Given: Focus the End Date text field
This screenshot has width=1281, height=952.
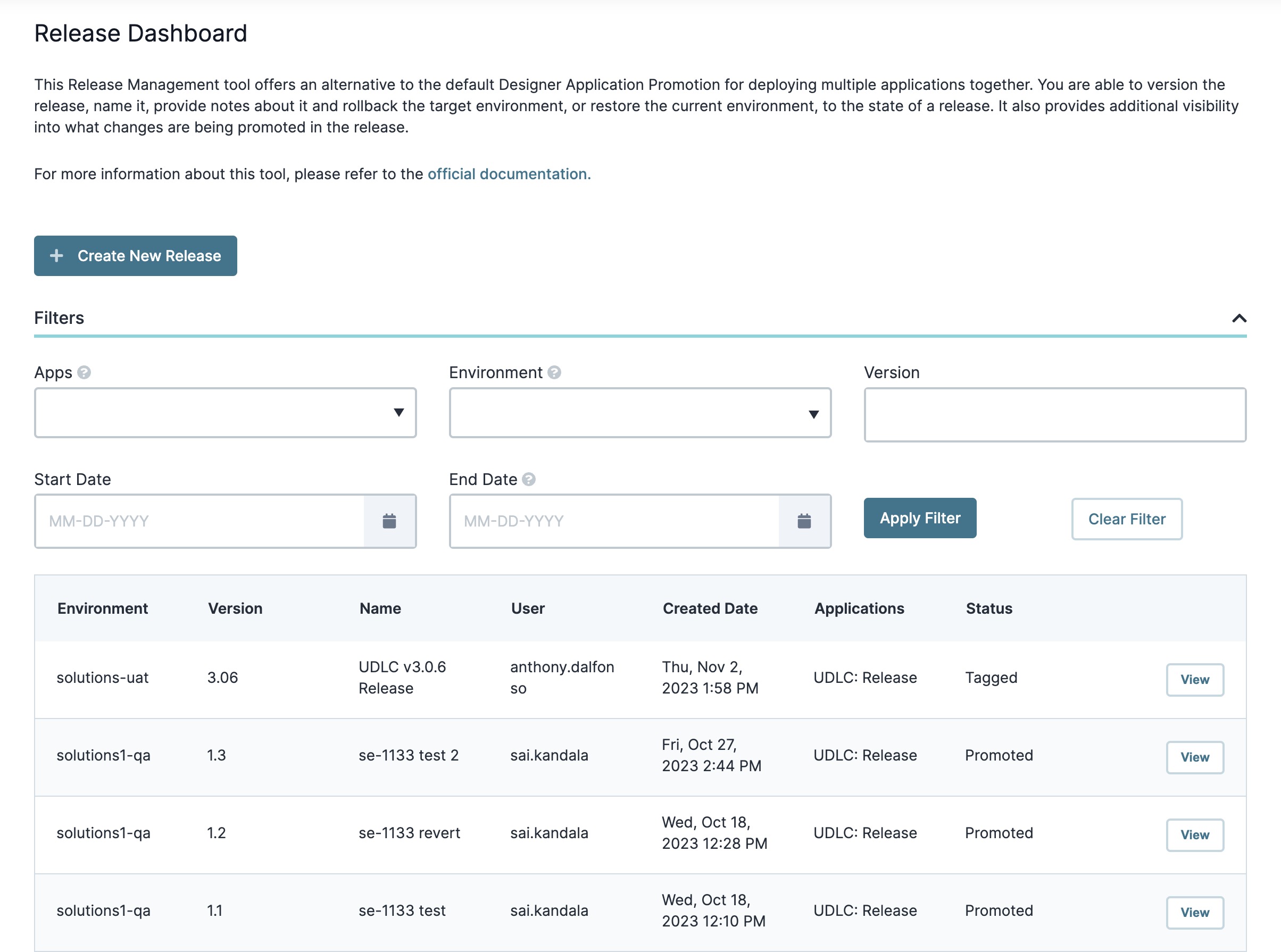Looking at the screenshot, I should (x=614, y=522).
